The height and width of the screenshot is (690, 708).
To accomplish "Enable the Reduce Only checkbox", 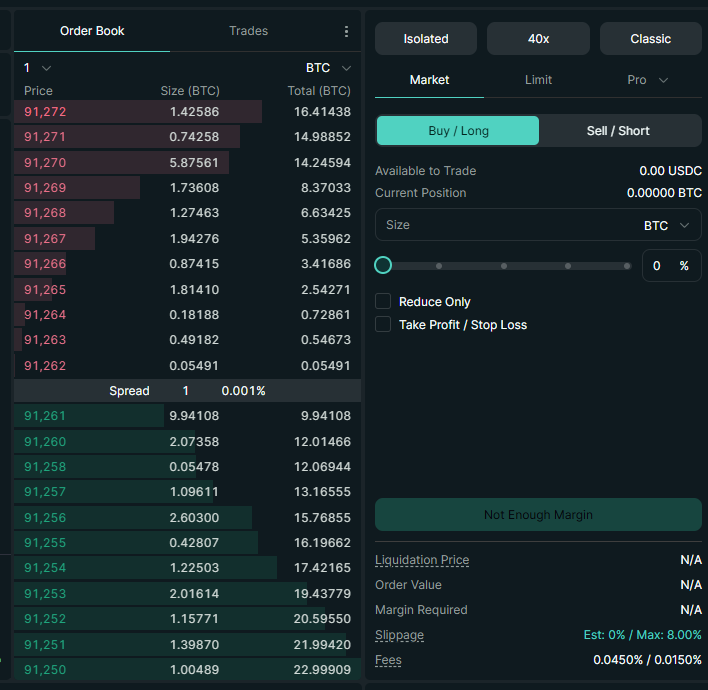I will coord(382,302).
